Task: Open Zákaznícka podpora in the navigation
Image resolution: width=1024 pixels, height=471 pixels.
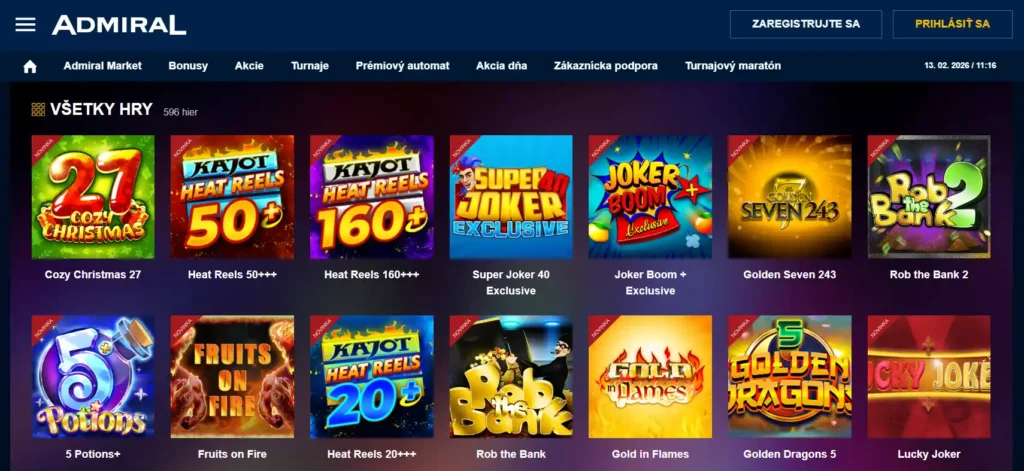Action: (605, 66)
